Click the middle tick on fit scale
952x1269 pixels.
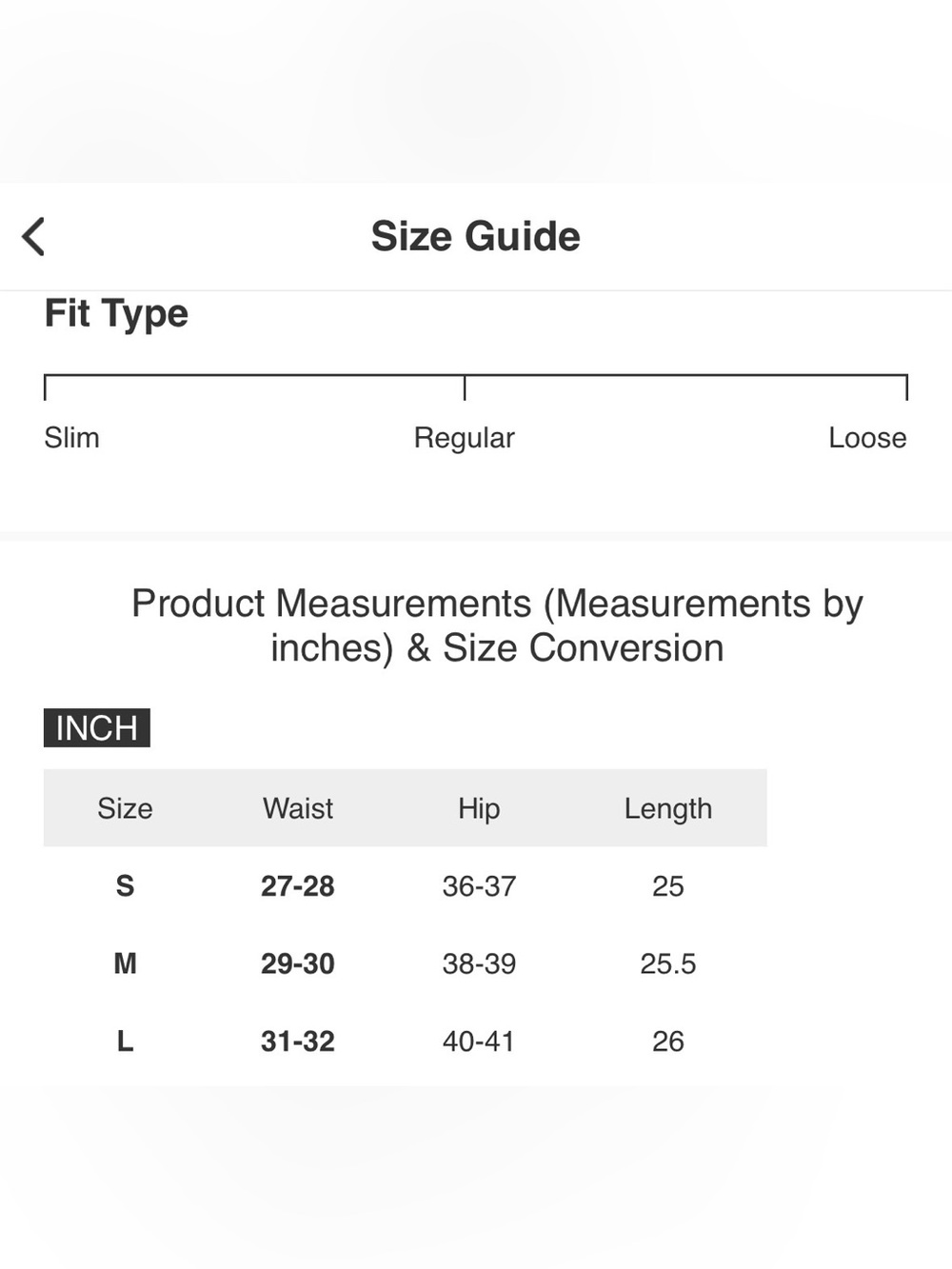465,387
